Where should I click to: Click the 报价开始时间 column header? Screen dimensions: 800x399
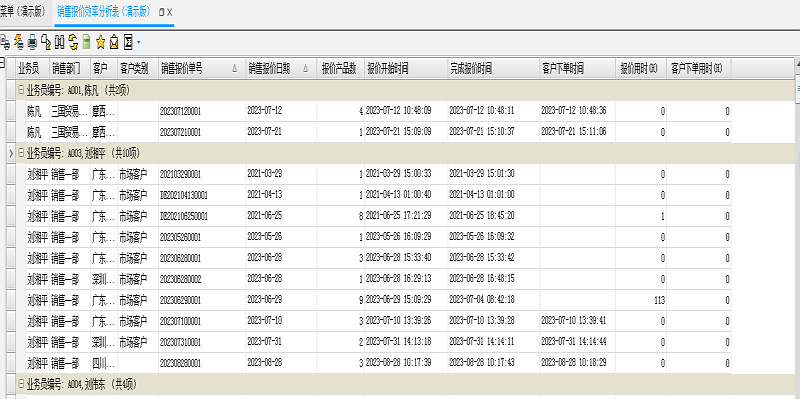pos(406,69)
